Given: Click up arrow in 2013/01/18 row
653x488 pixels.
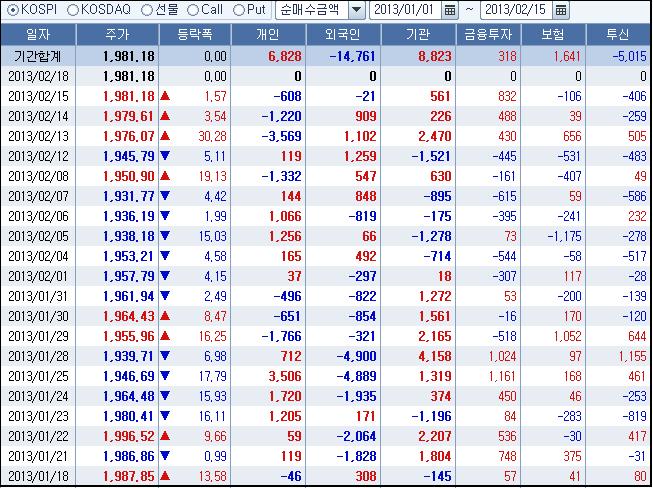Looking at the screenshot, I should (165, 475).
